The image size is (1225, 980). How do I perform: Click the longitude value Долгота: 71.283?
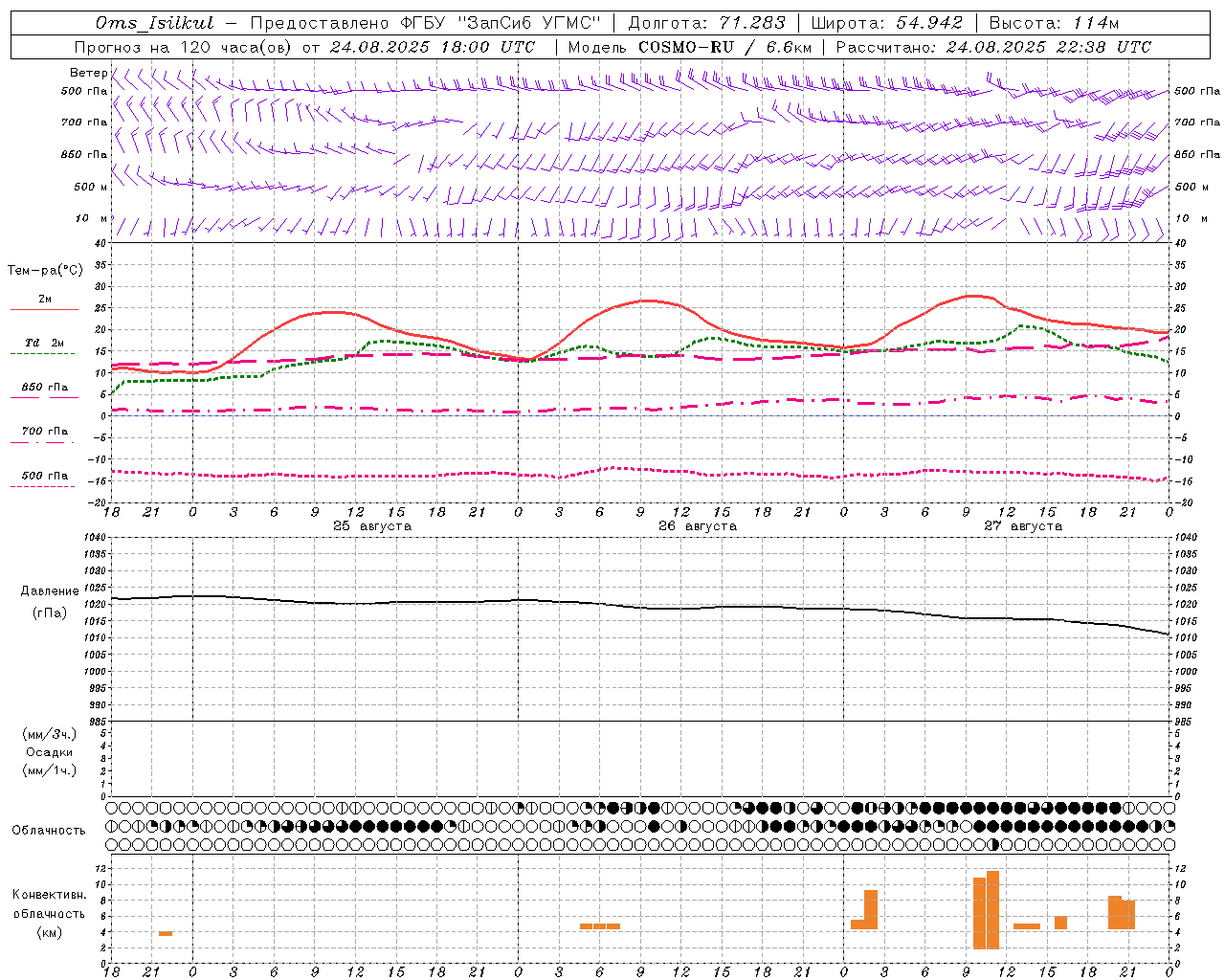706,23
